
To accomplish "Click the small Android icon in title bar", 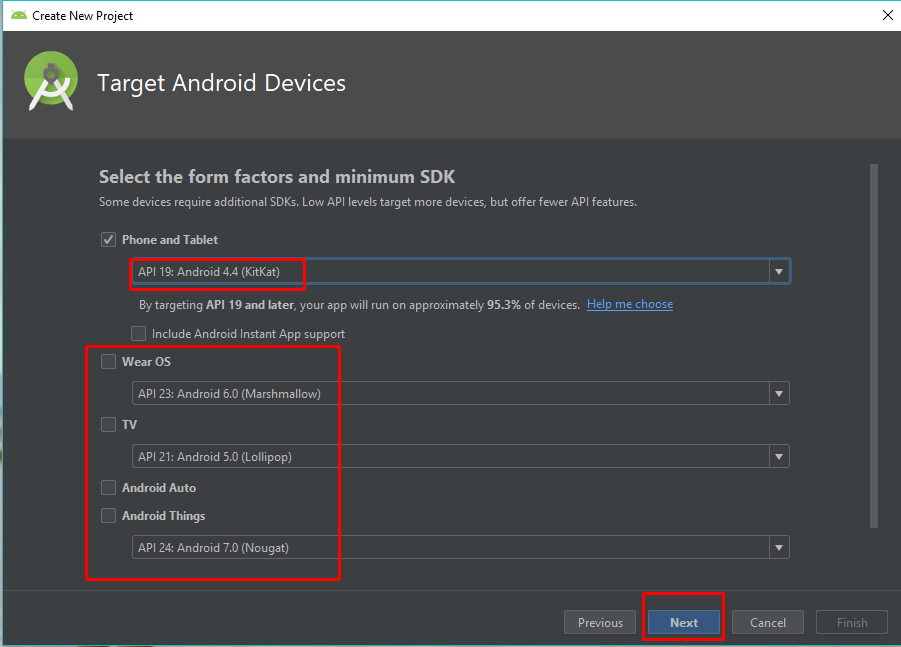I will click(x=18, y=15).
